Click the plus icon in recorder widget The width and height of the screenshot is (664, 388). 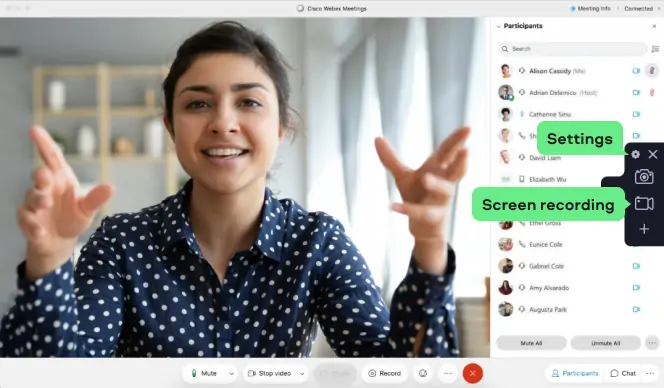pos(644,229)
